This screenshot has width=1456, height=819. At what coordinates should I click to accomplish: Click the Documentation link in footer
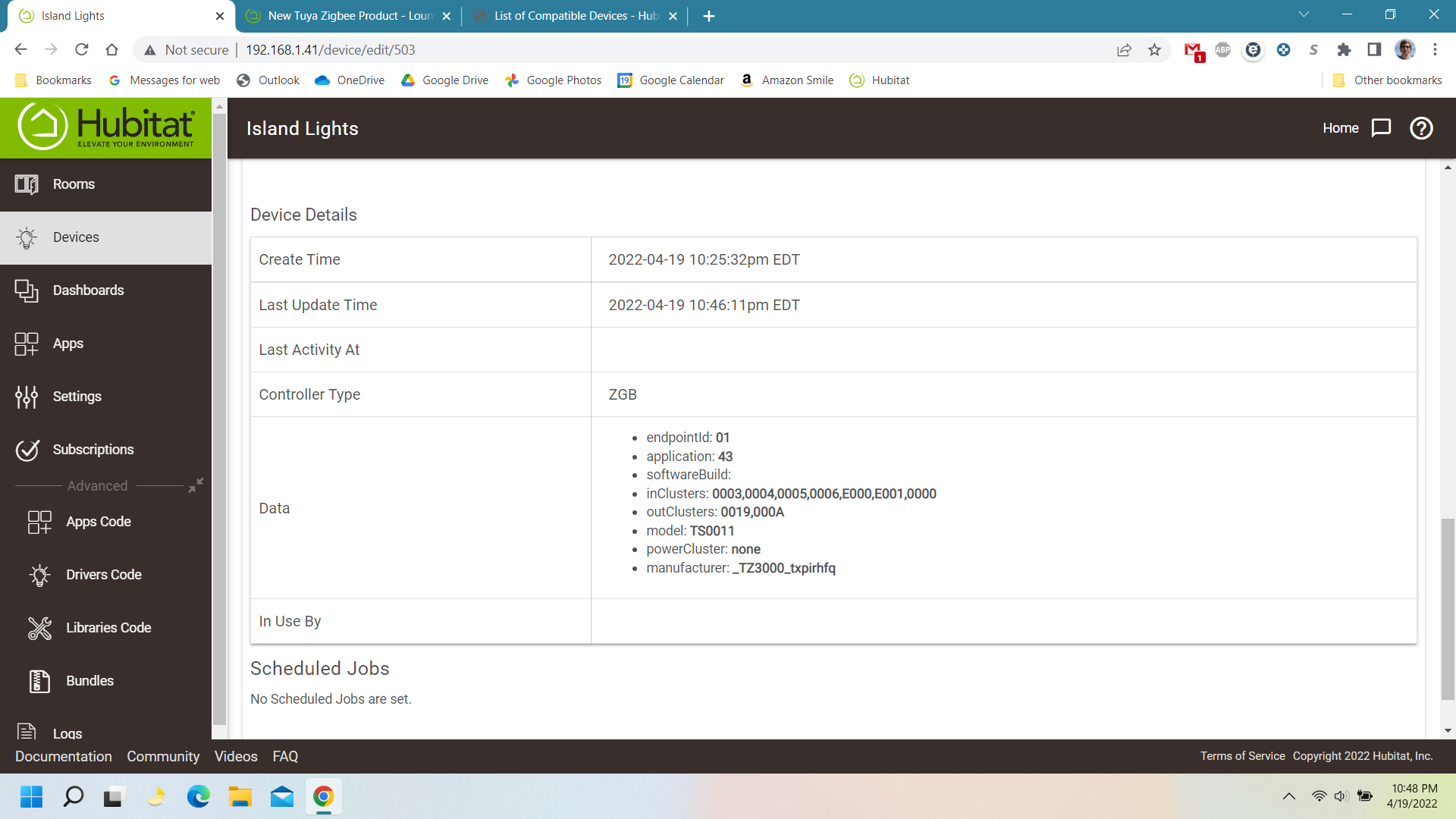pos(64,756)
